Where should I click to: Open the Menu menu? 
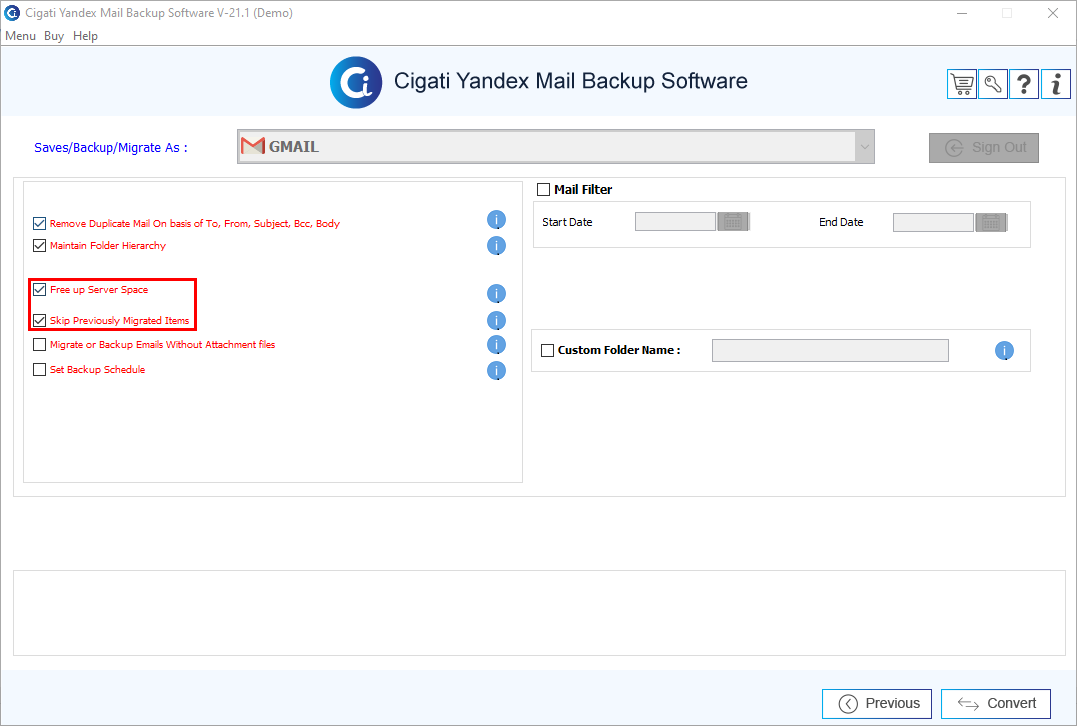pos(20,36)
